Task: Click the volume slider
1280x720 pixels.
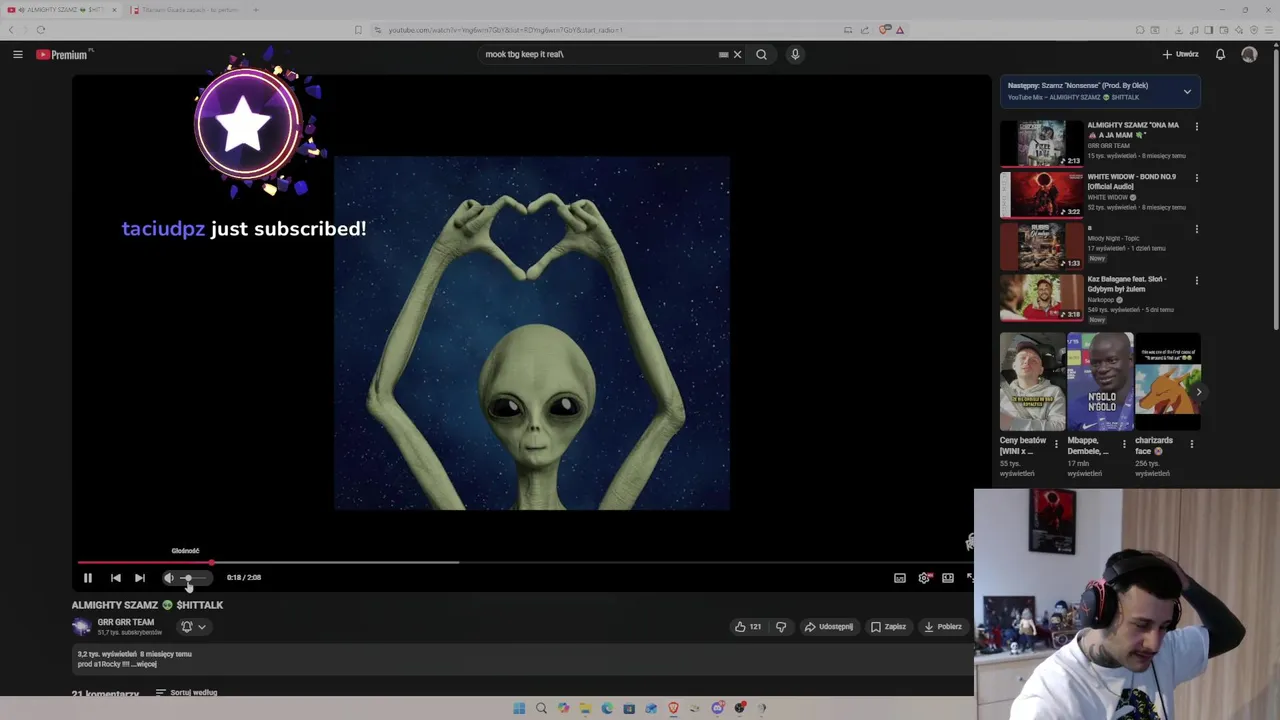Action: pos(193,577)
